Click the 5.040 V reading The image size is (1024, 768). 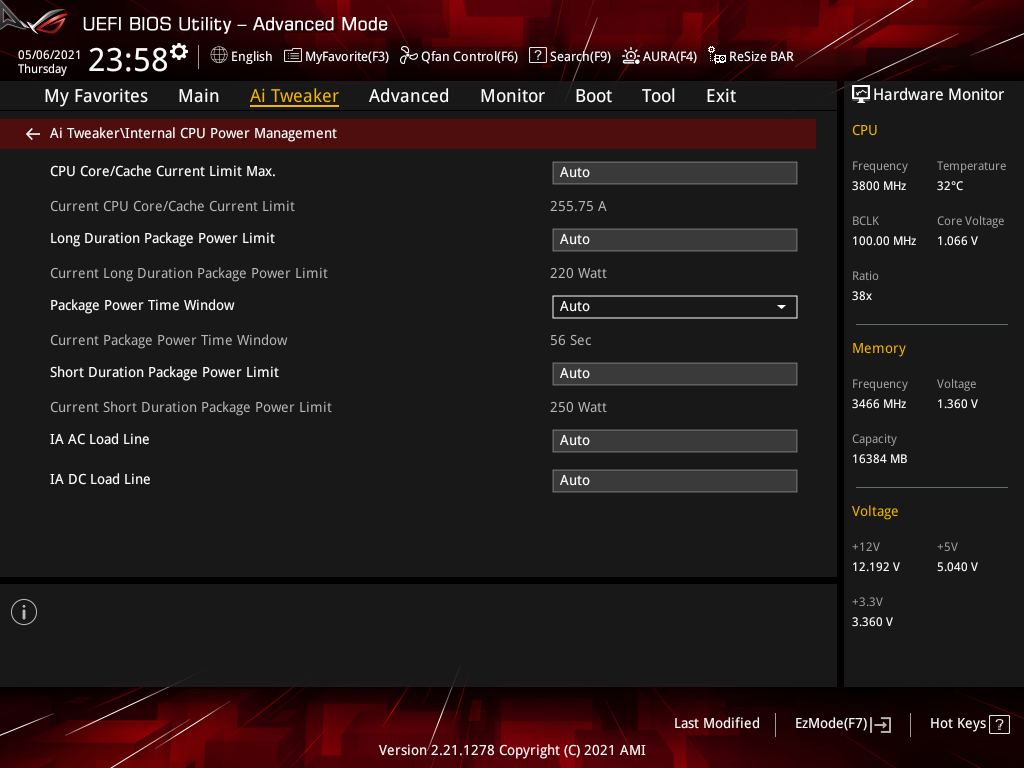tap(957, 566)
